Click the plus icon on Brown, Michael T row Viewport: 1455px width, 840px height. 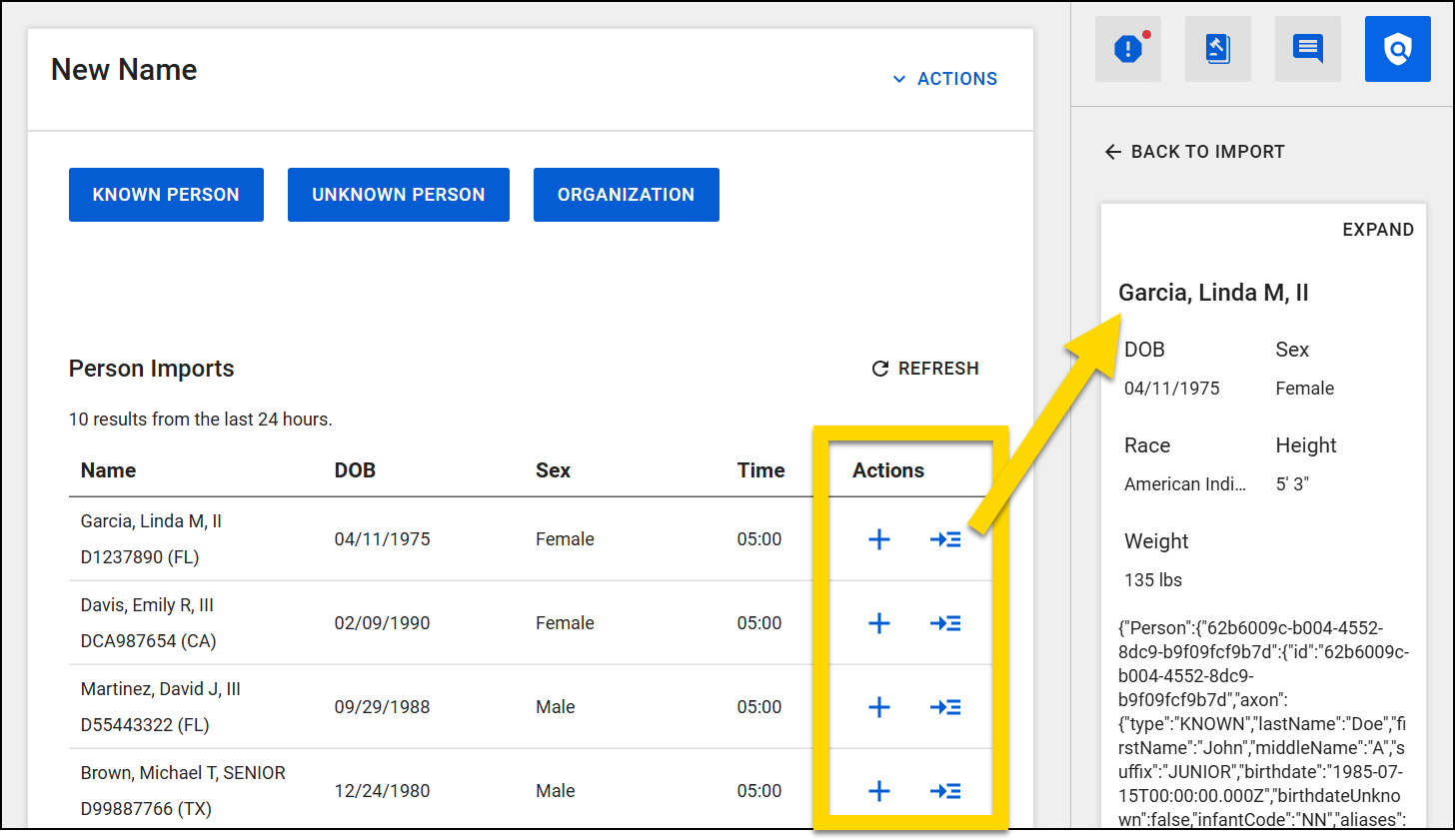click(x=878, y=791)
